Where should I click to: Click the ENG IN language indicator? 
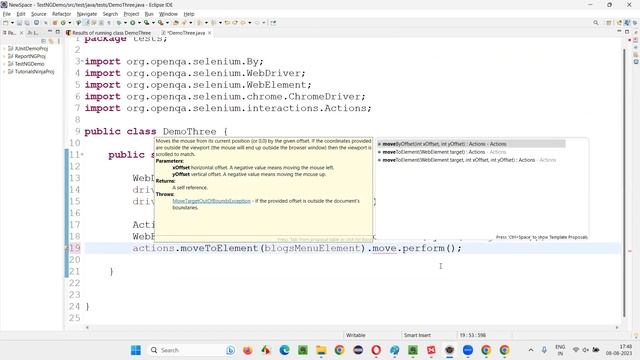560,350
